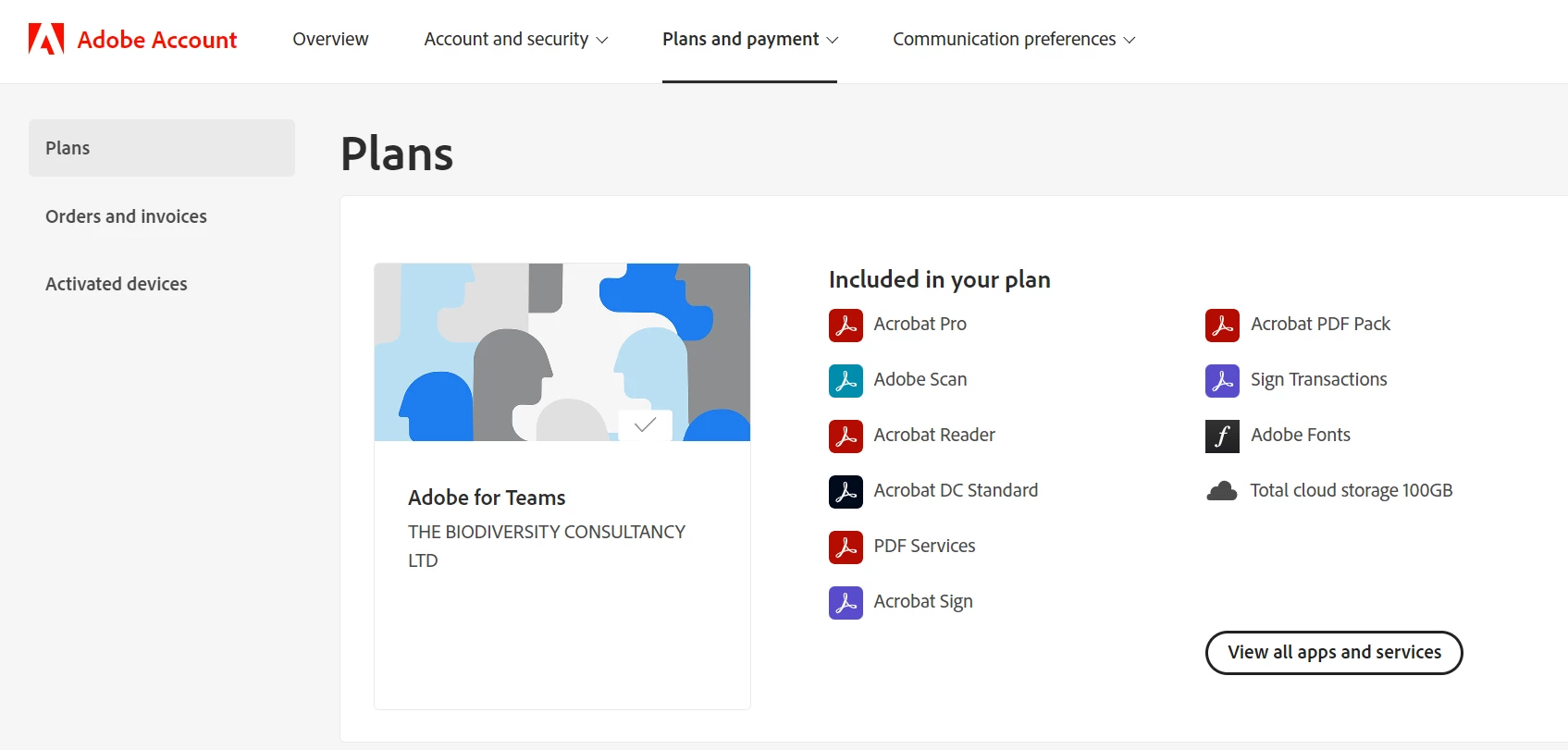Screen dimensions: 1568x750
Task: Open the Plans and payment menu
Action: coord(750,39)
